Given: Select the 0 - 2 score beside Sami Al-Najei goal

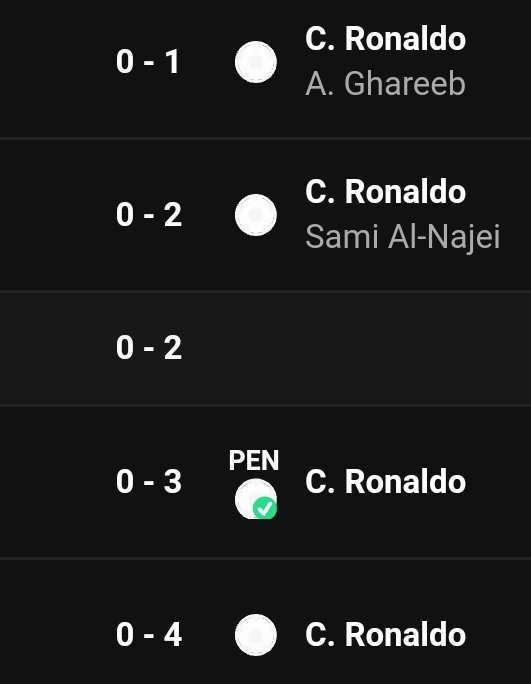Looking at the screenshot, I should coord(149,215).
